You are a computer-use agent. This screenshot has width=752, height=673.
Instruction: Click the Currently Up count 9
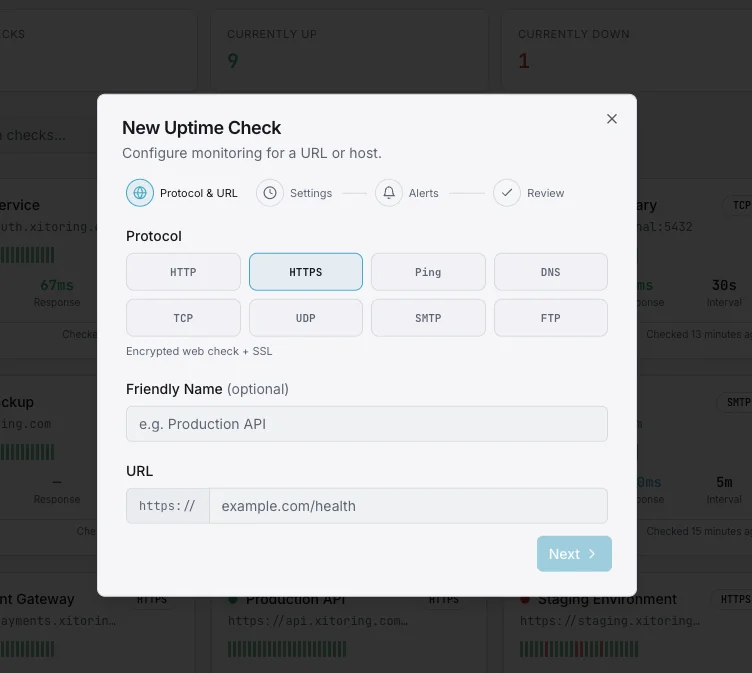[x=233, y=61]
